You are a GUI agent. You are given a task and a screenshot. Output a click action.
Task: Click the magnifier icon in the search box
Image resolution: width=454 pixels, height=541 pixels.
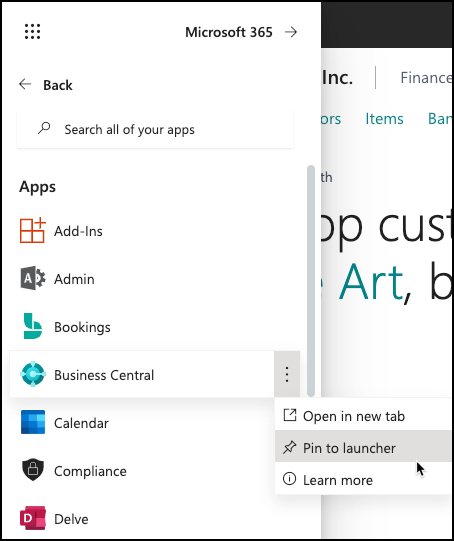pos(44,128)
